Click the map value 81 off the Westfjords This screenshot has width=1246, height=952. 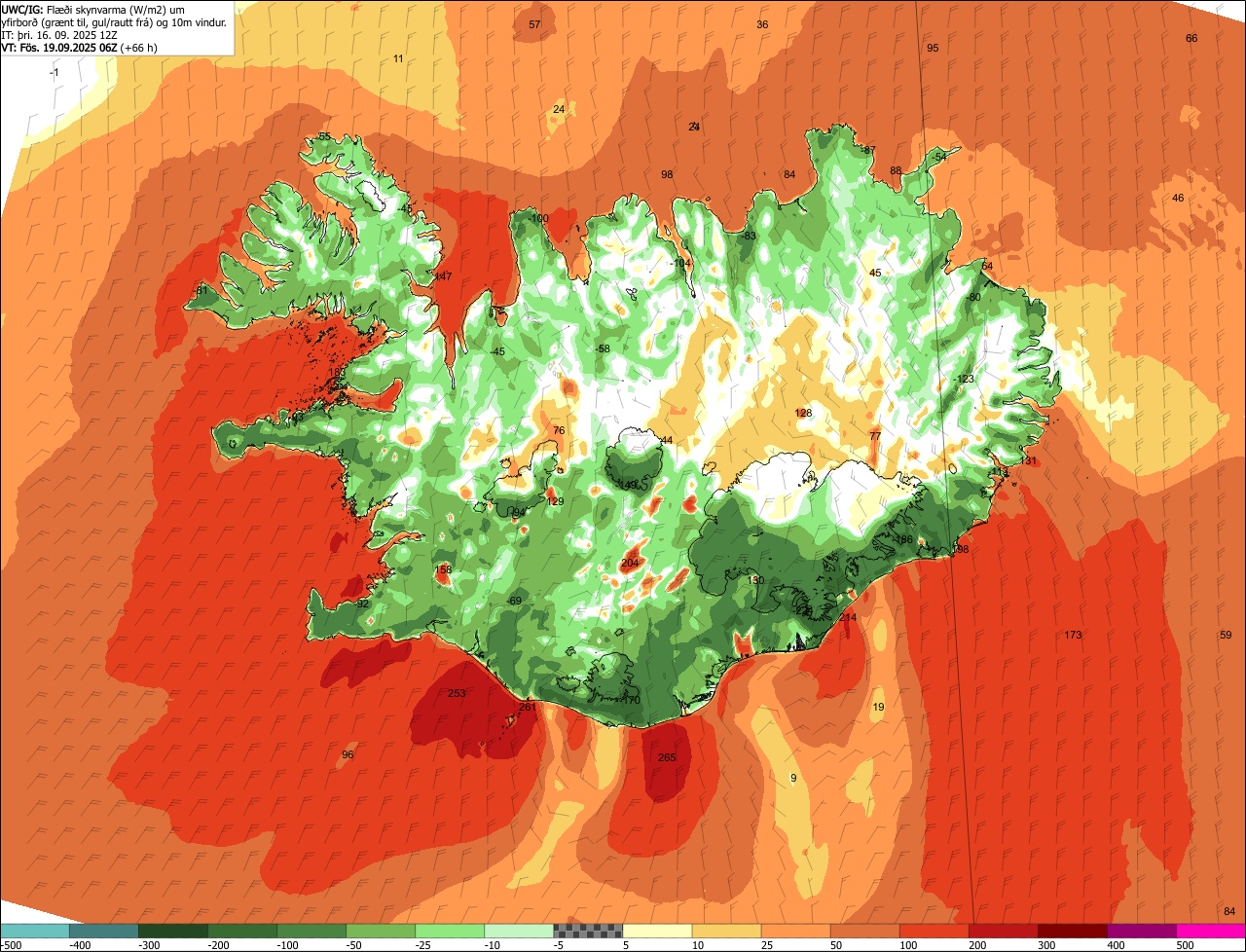point(202,290)
